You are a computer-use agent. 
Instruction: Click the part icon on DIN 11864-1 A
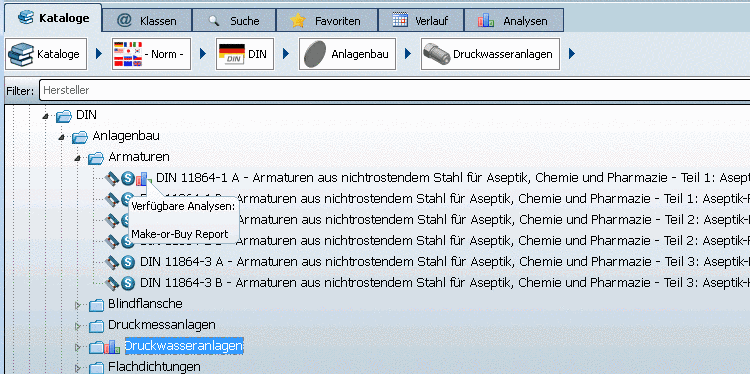point(112,179)
